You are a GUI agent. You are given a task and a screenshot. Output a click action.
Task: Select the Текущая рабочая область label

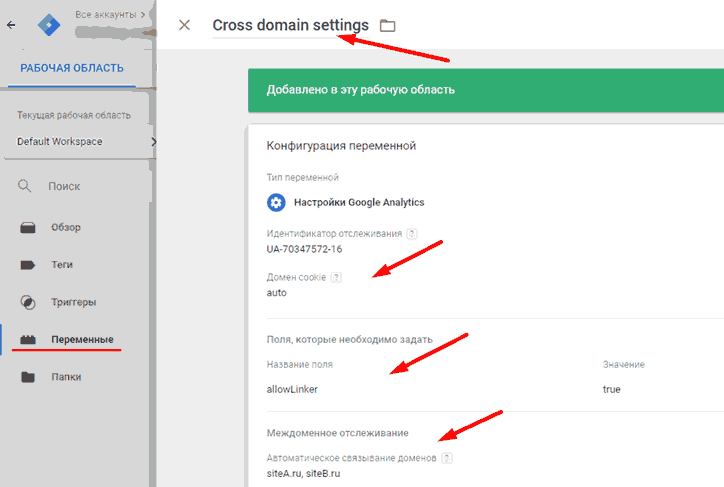pos(74,115)
